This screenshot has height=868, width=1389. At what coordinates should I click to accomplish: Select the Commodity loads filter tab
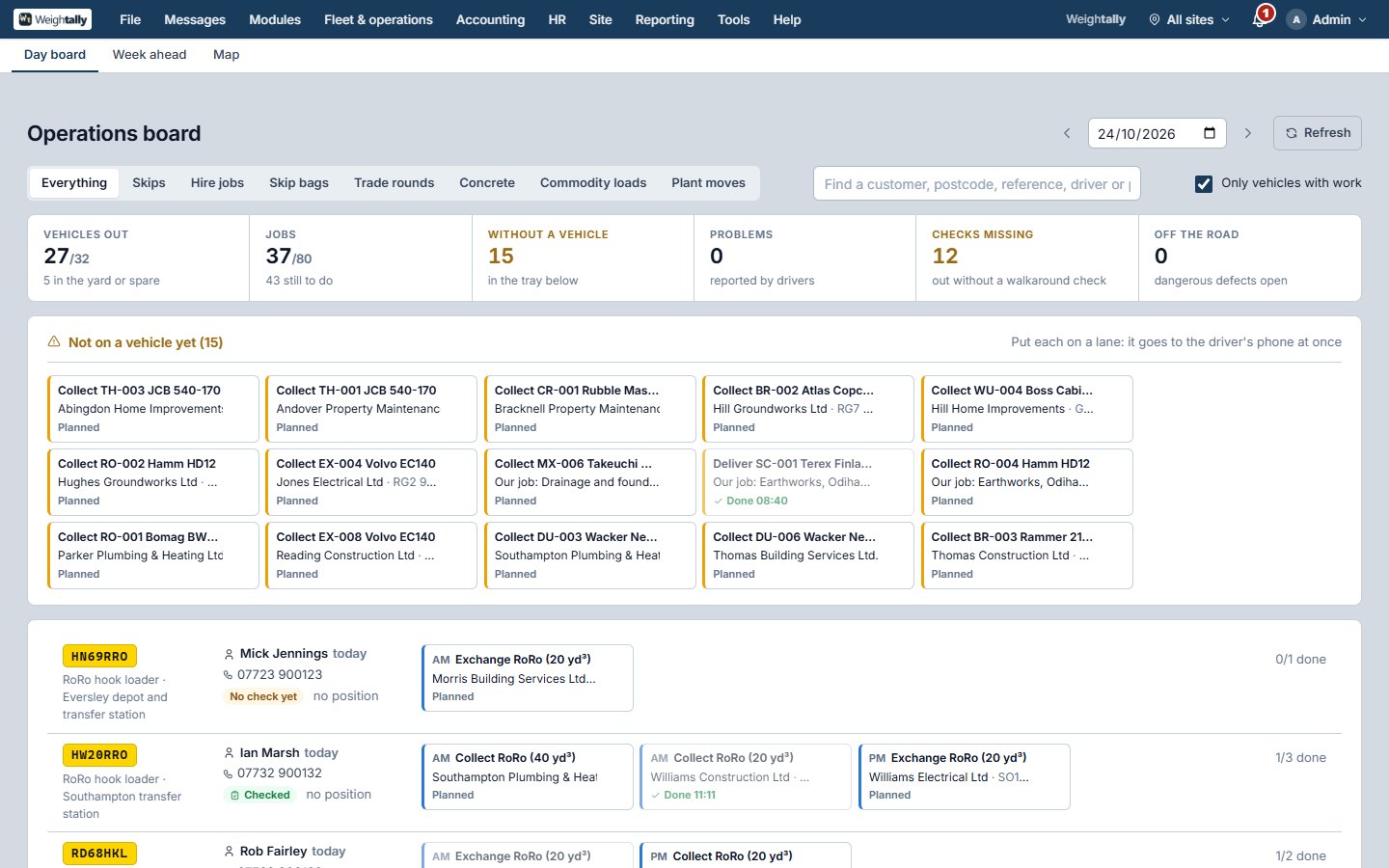click(593, 183)
